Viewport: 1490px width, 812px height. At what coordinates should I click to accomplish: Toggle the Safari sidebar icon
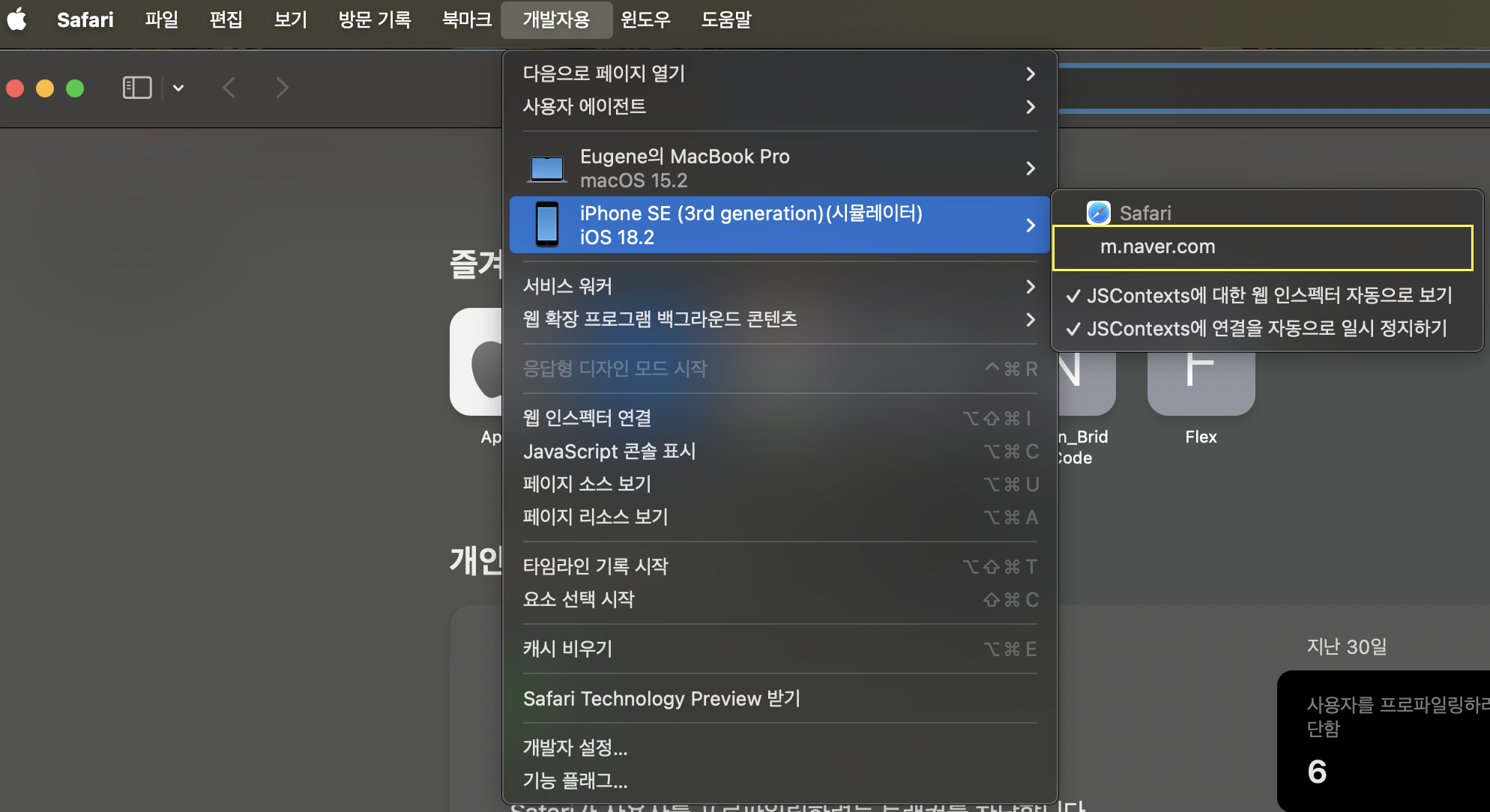click(x=136, y=88)
